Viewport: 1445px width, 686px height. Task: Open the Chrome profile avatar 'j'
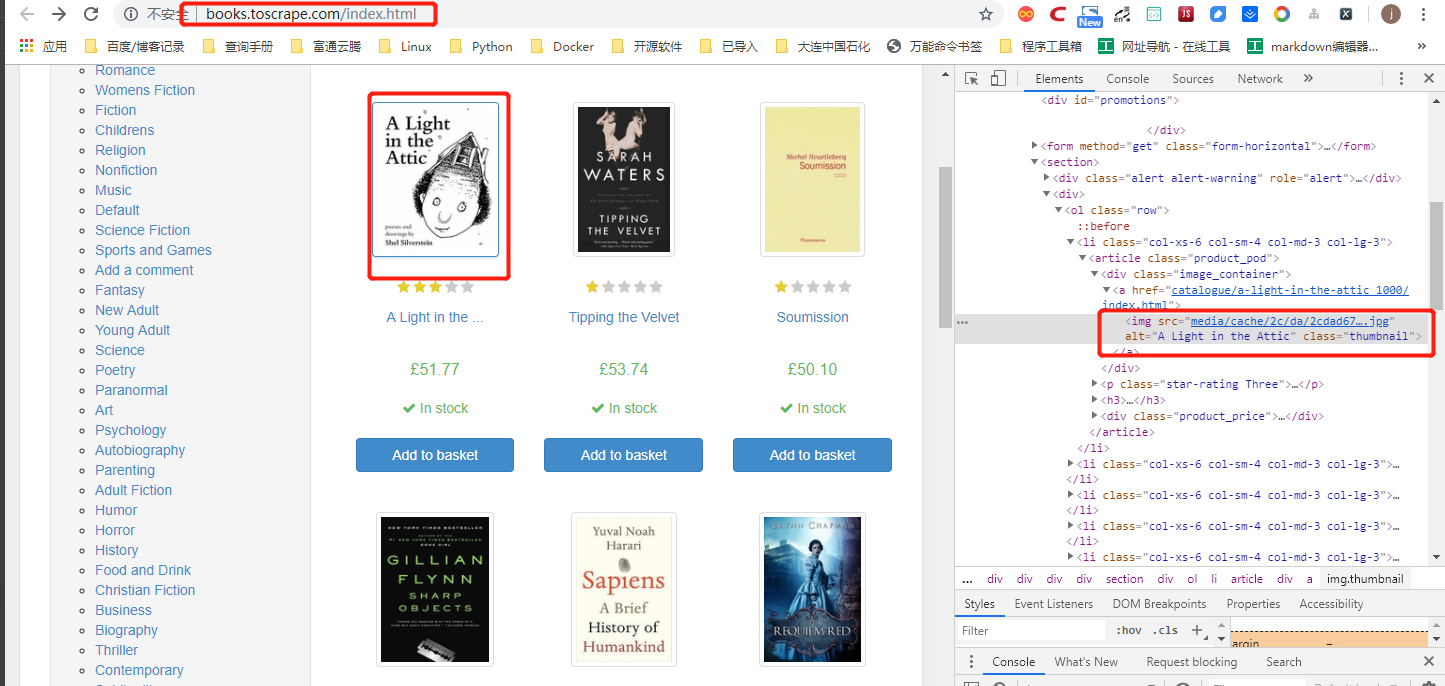point(1390,14)
